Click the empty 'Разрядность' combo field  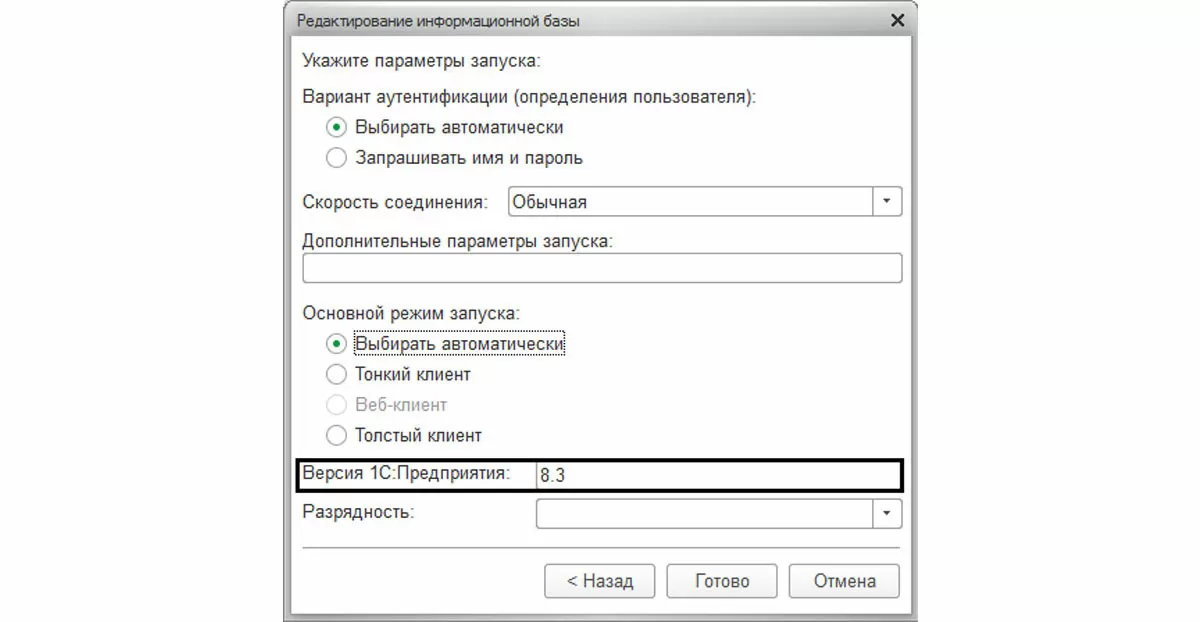coord(705,514)
